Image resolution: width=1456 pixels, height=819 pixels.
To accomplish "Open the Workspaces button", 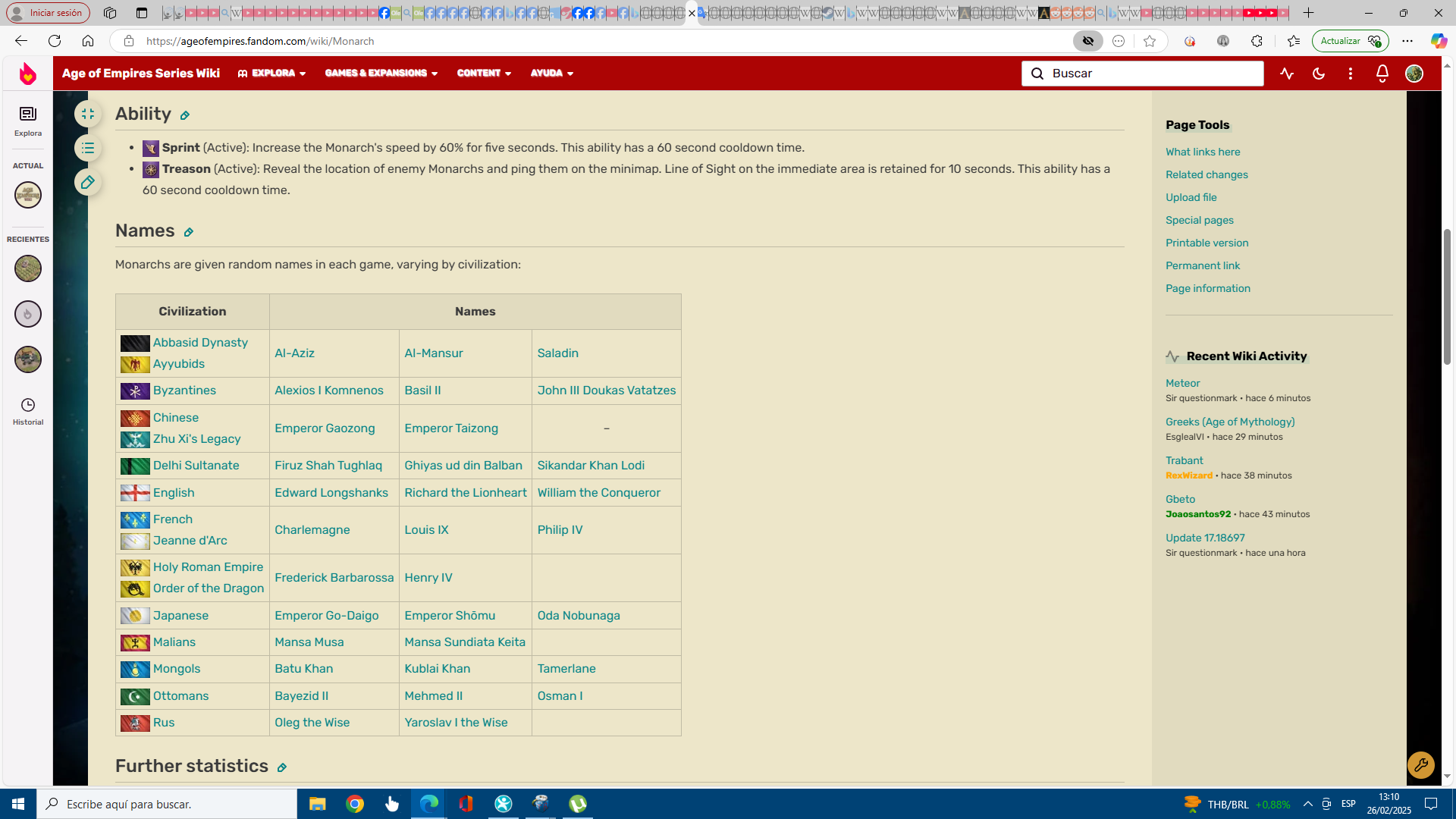I will [110, 13].
